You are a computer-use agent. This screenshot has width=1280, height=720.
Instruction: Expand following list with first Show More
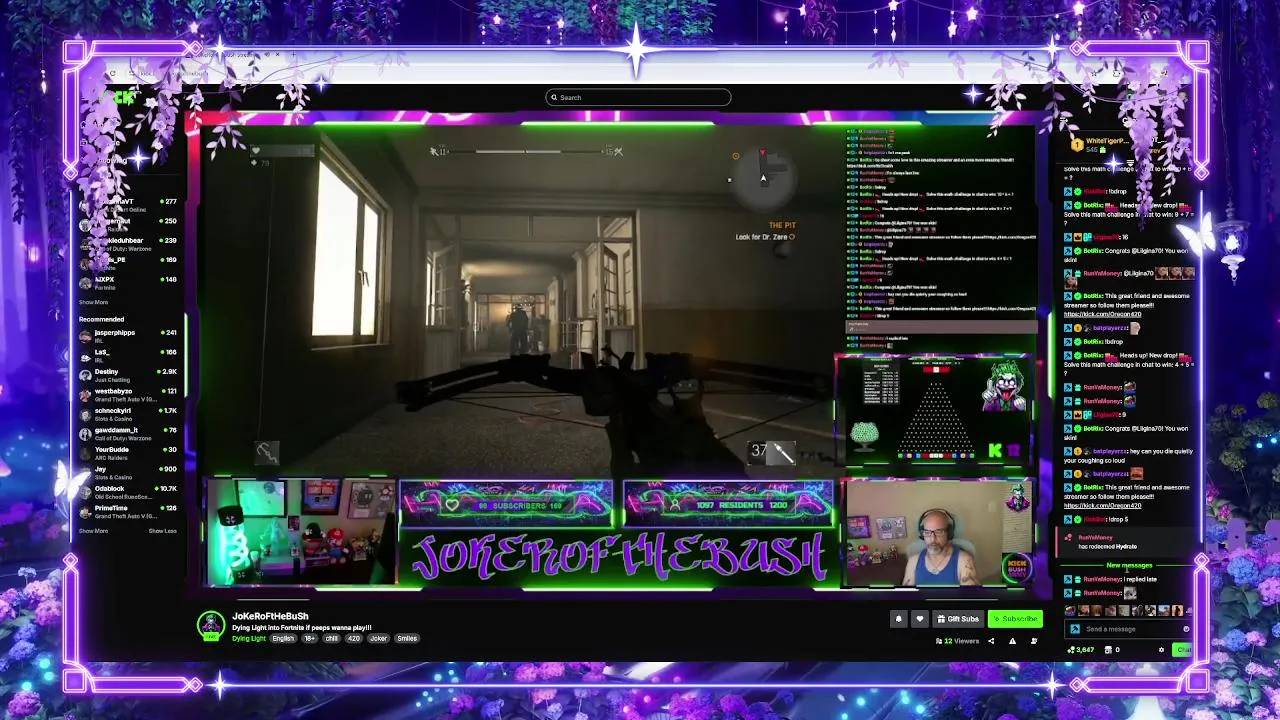pyautogui.click(x=93, y=302)
